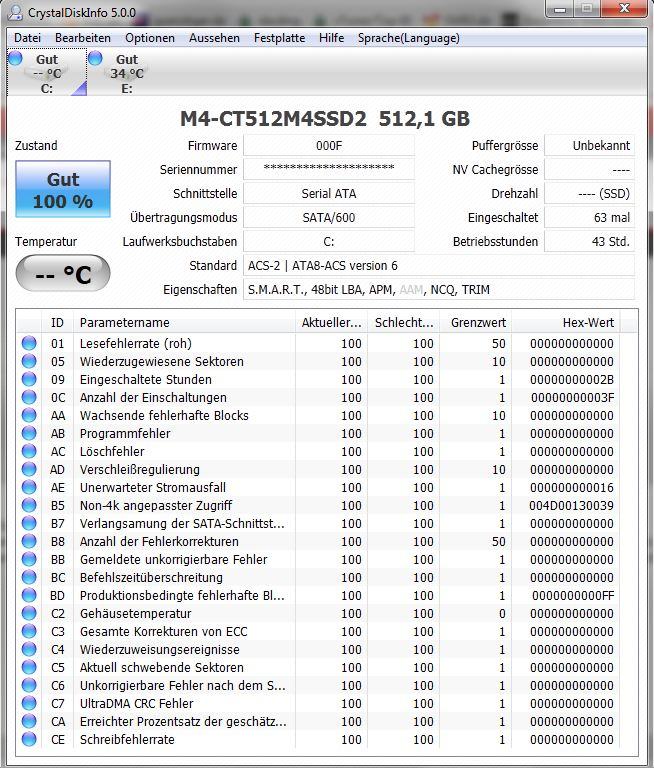Select row Unkorrigierbare Fehler nach dem S...

327,685
